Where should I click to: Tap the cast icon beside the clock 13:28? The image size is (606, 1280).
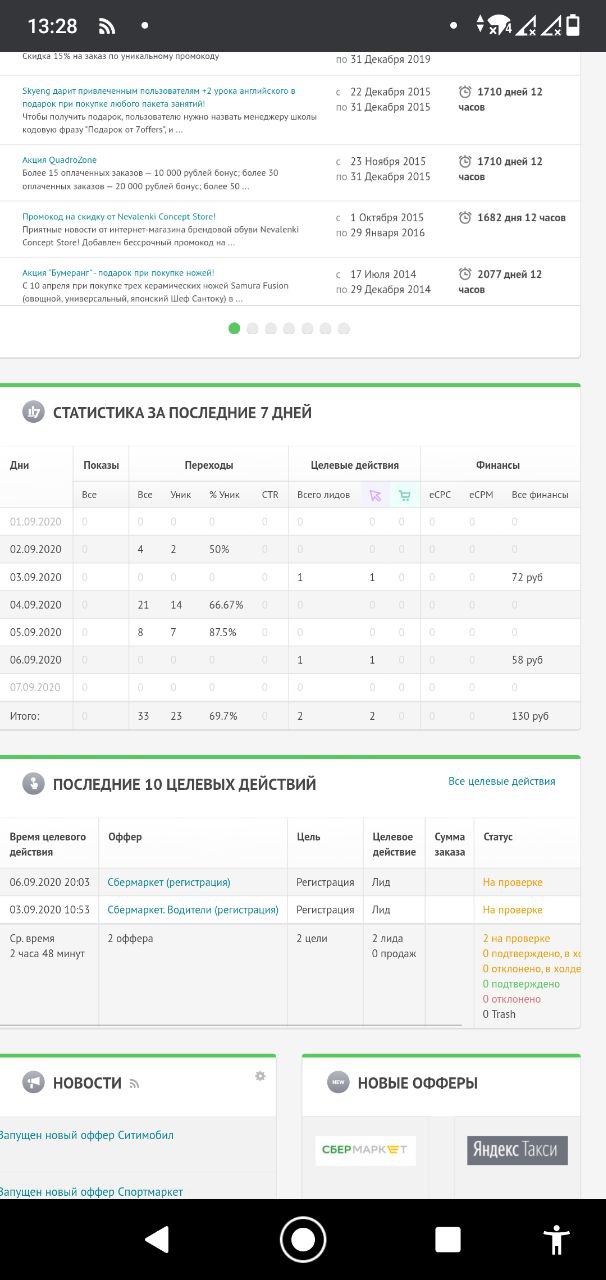(106, 26)
